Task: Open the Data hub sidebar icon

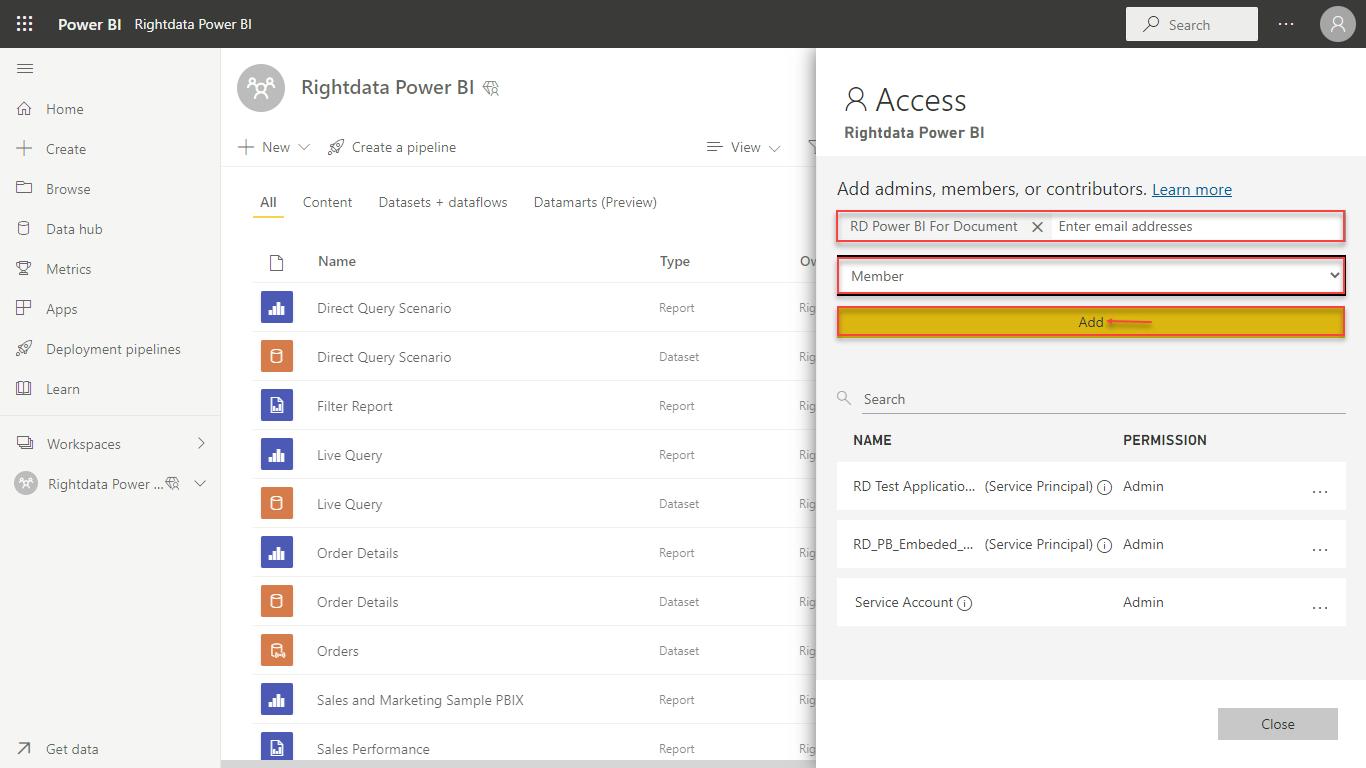Action: (25, 228)
